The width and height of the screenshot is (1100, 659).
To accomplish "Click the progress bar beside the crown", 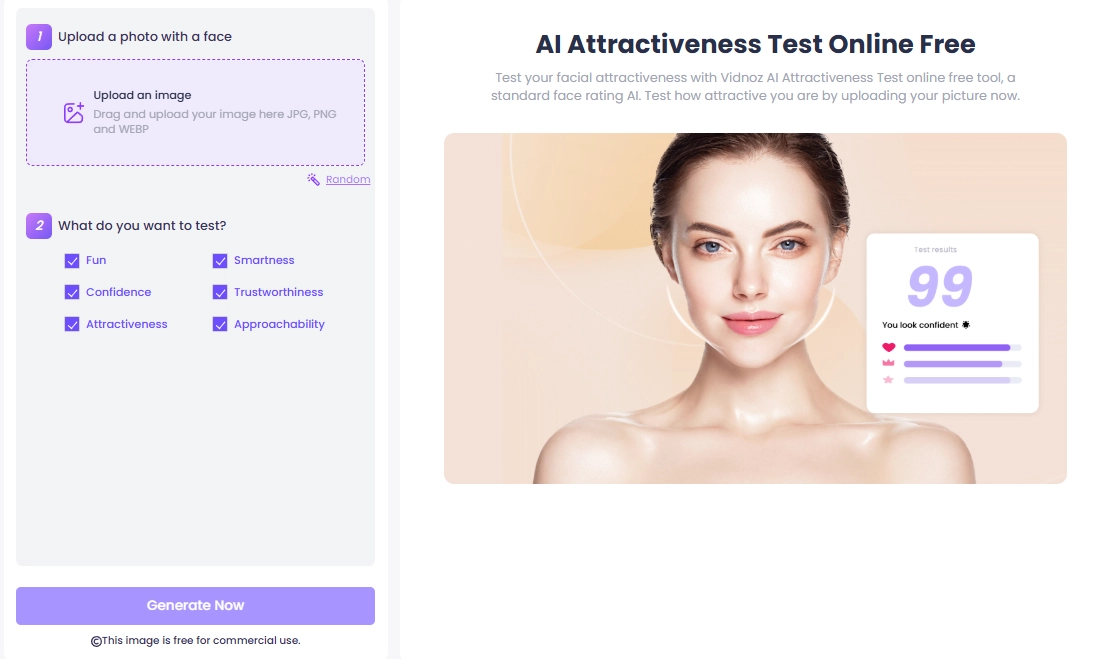I will (962, 364).
